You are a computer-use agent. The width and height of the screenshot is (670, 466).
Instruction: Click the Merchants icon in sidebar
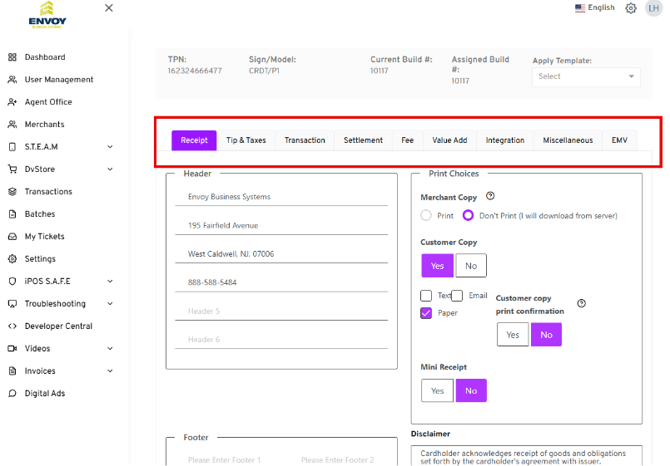[12, 124]
